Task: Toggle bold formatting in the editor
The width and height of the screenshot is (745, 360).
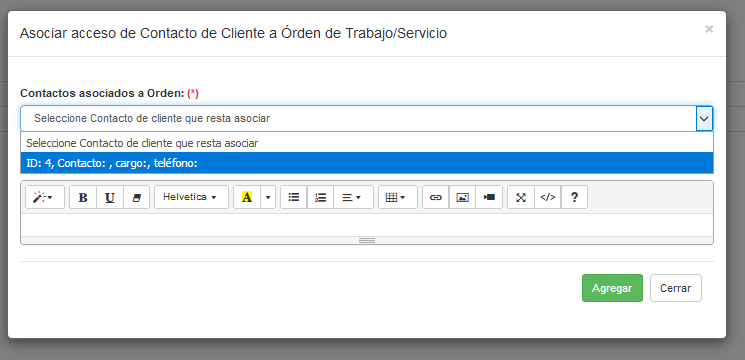Action: [83, 197]
